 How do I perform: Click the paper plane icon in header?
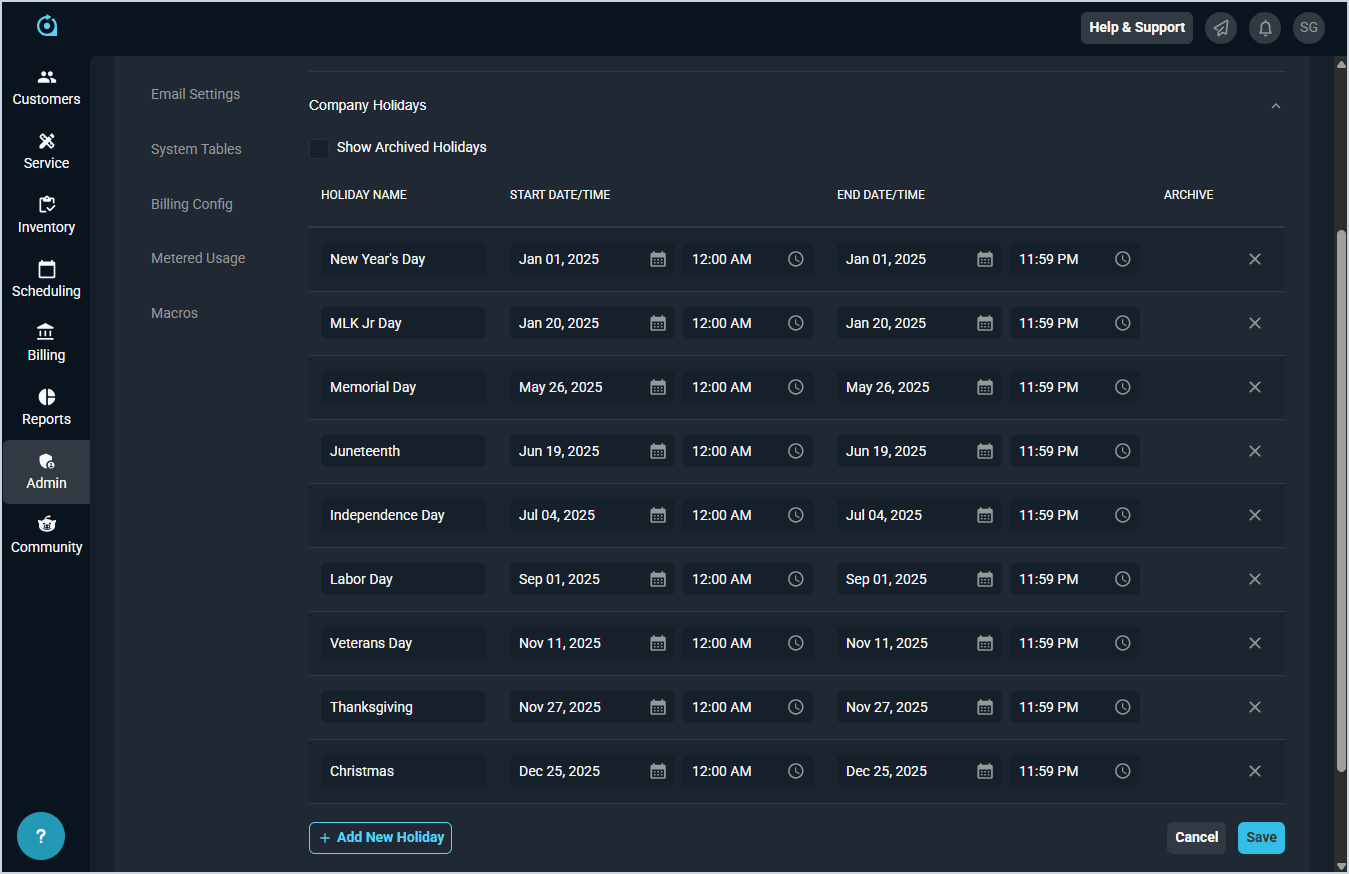[1220, 28]
